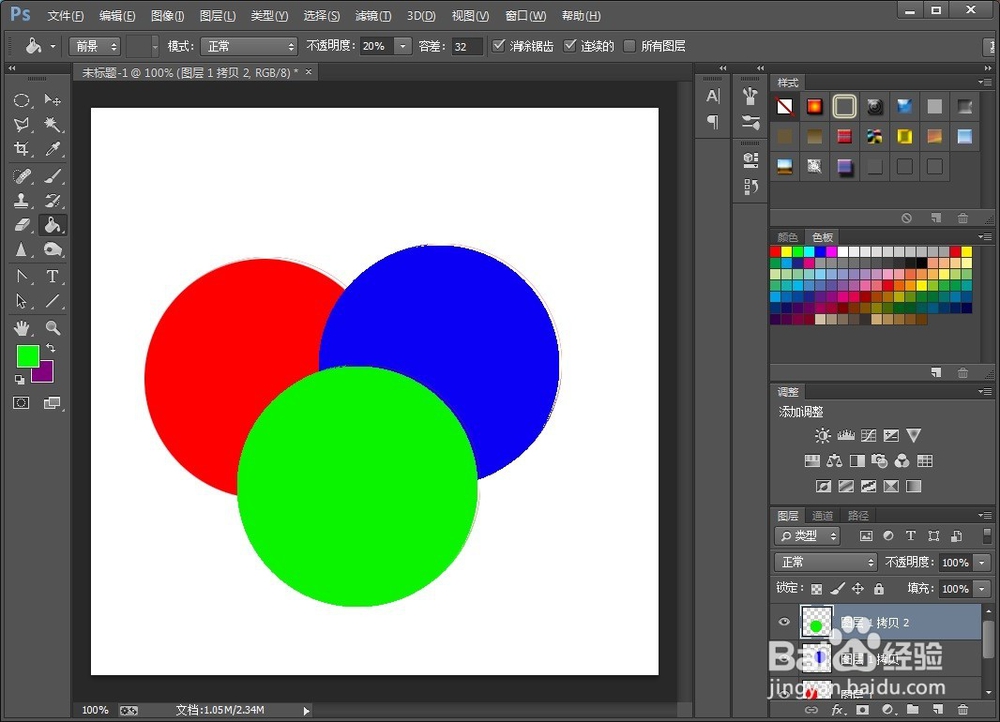Select the Clone Stamp tool
This screenshot has height=722, width=1000.
pos(21,200)
